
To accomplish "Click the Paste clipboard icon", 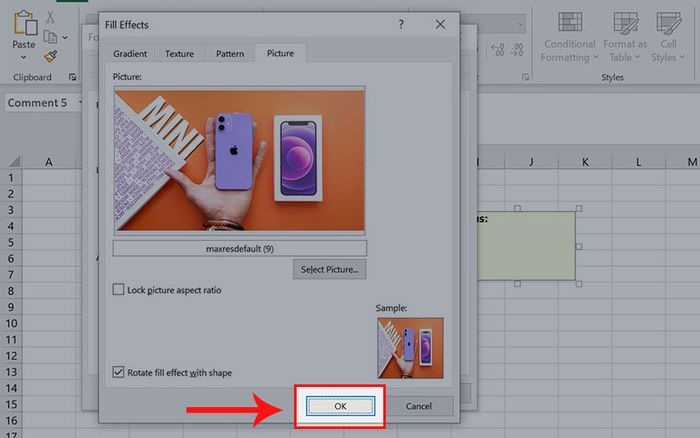I will (25, 23).
